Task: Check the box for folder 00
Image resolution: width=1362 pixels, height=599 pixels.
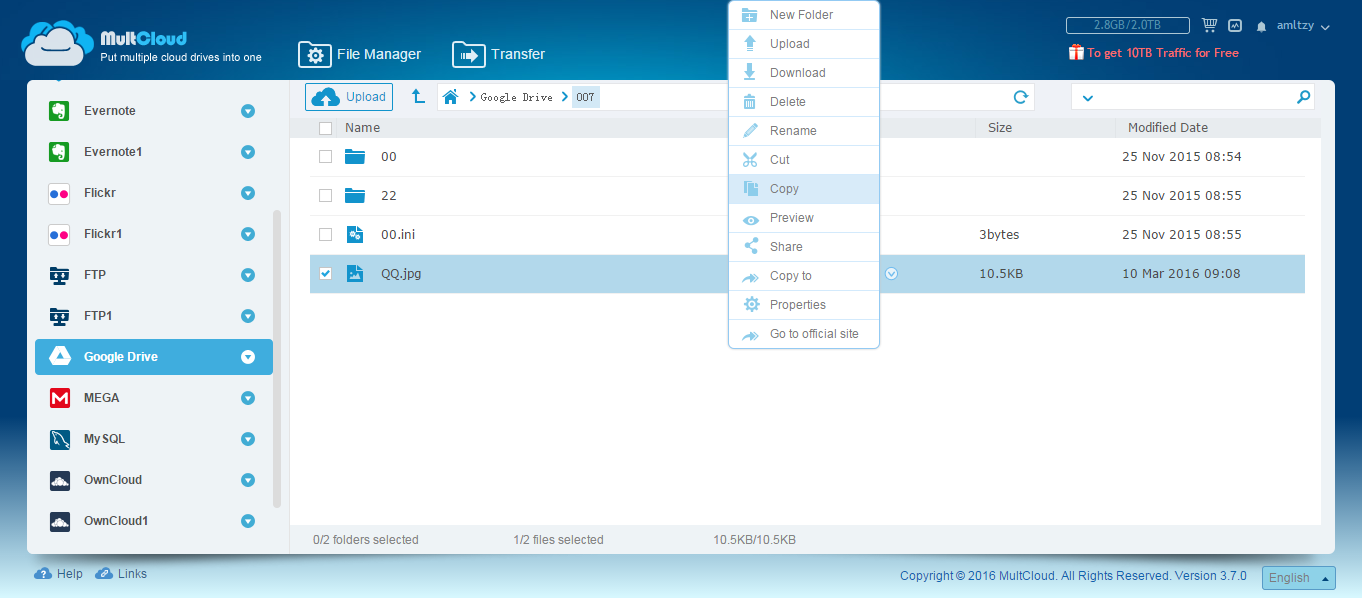Action: pyautogui.click(x=325, y=157)
